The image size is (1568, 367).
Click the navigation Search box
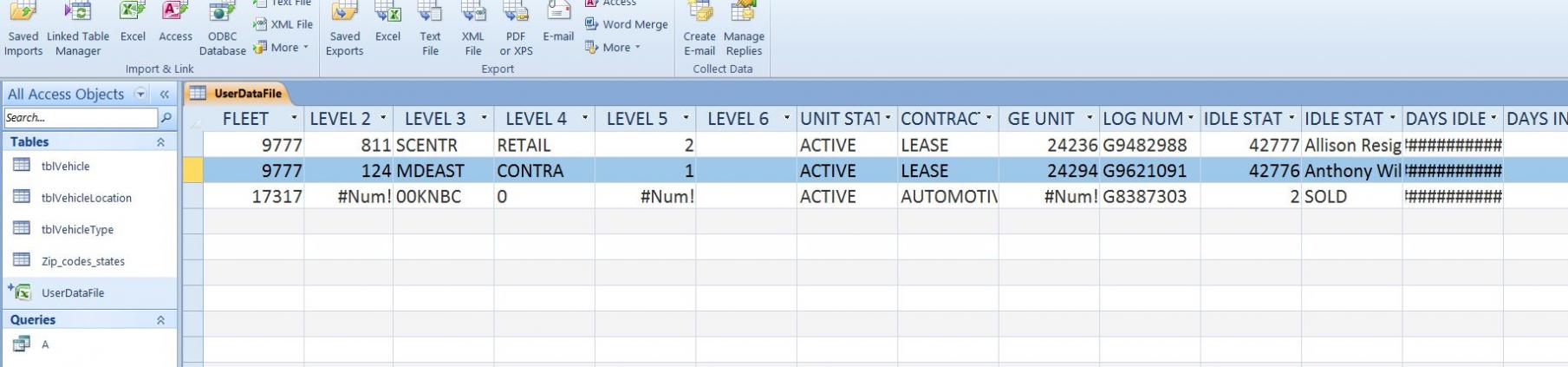click(x=80, y=118)
